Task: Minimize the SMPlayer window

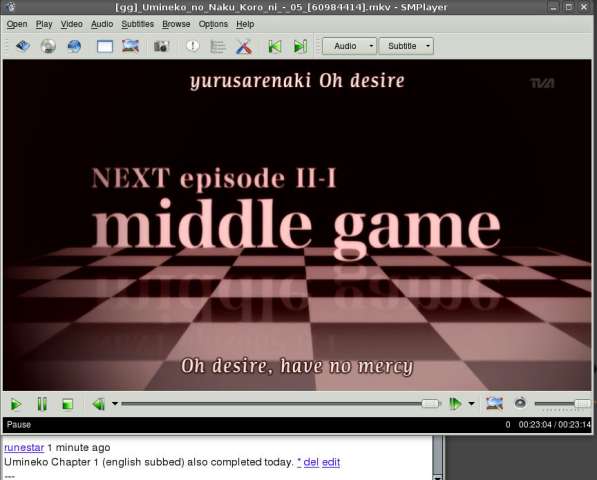Action: [554, 7]
